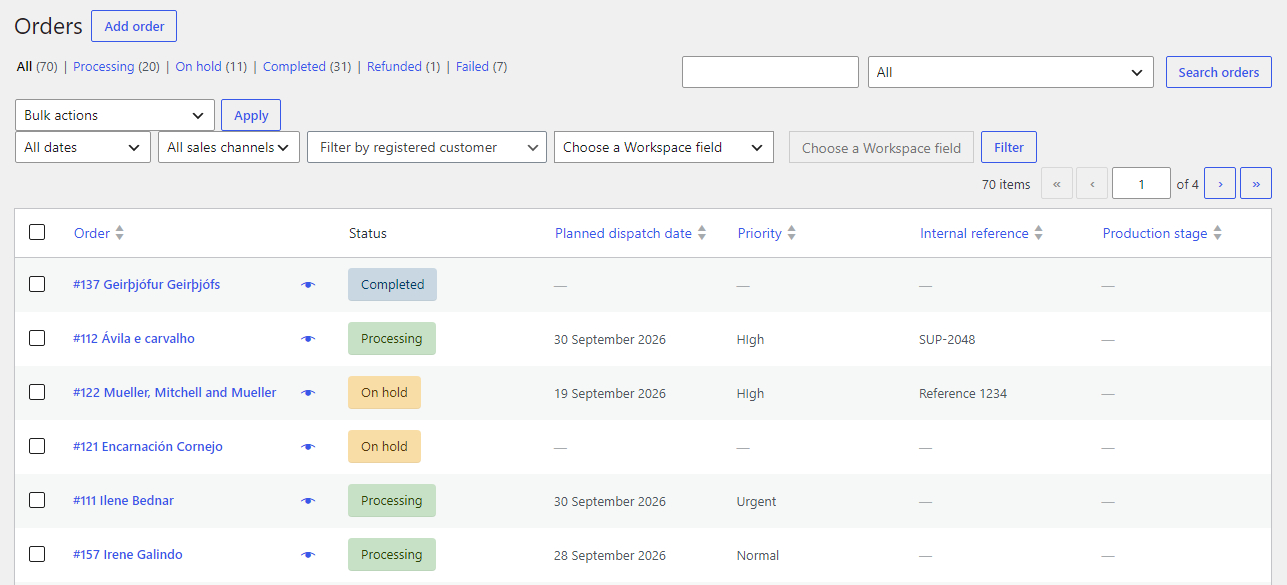Click the Processing badge for #157
1287x585 pixels.
point(392,555)
